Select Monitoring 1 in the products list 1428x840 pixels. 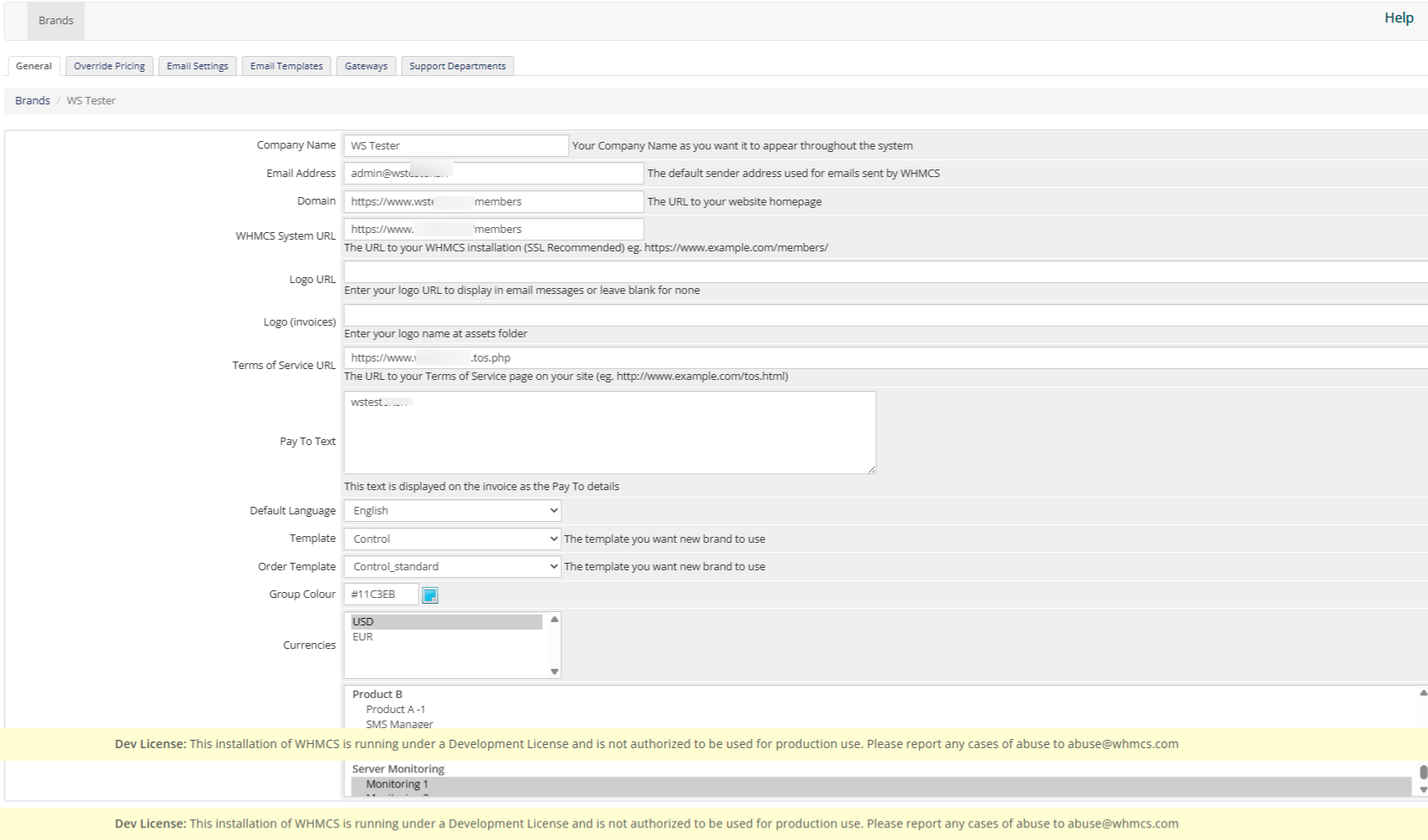(x=398, y=785)
